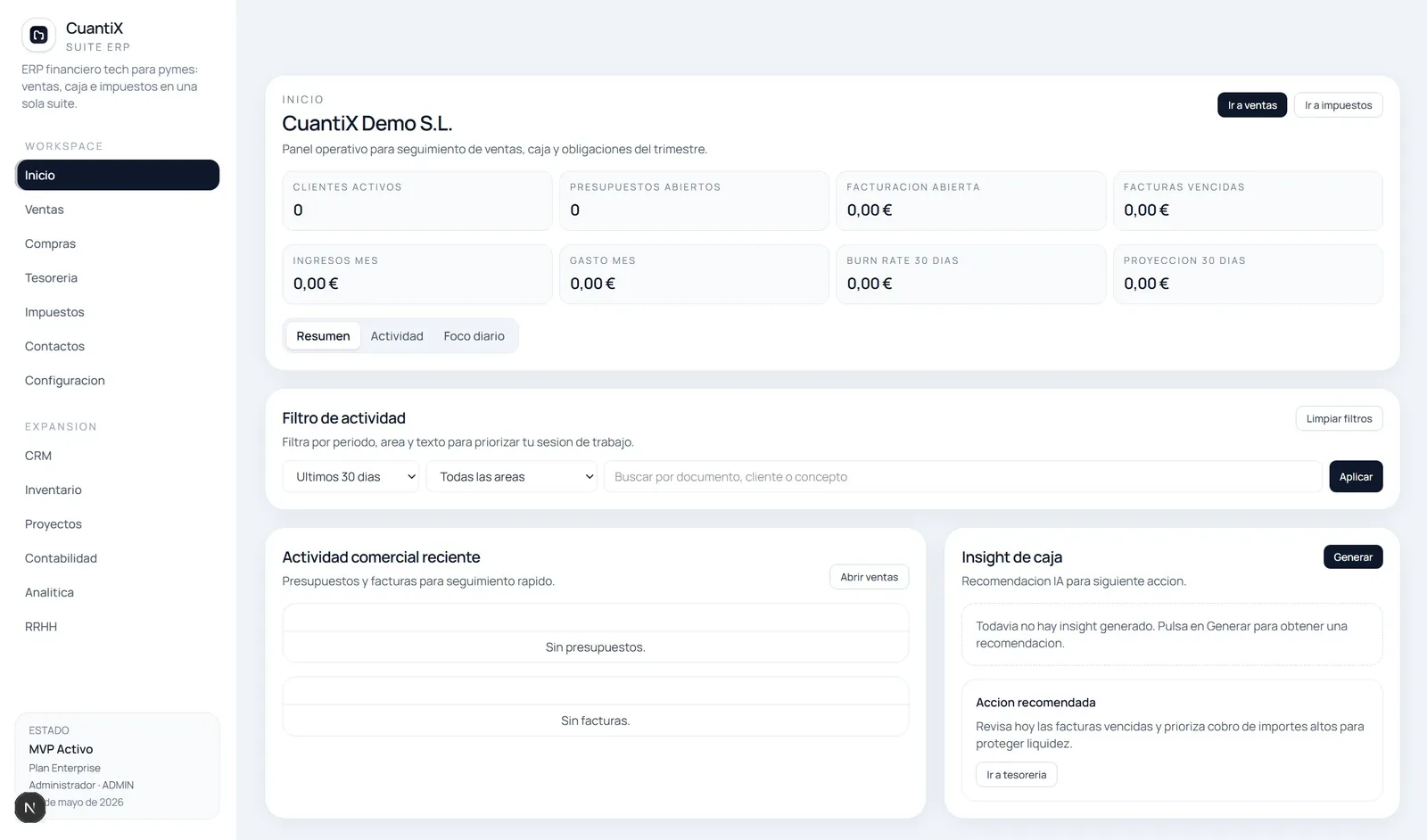Open the Next.js dev tools badge
This screenshot has height=840, width=1427.
tap(30, 808)
